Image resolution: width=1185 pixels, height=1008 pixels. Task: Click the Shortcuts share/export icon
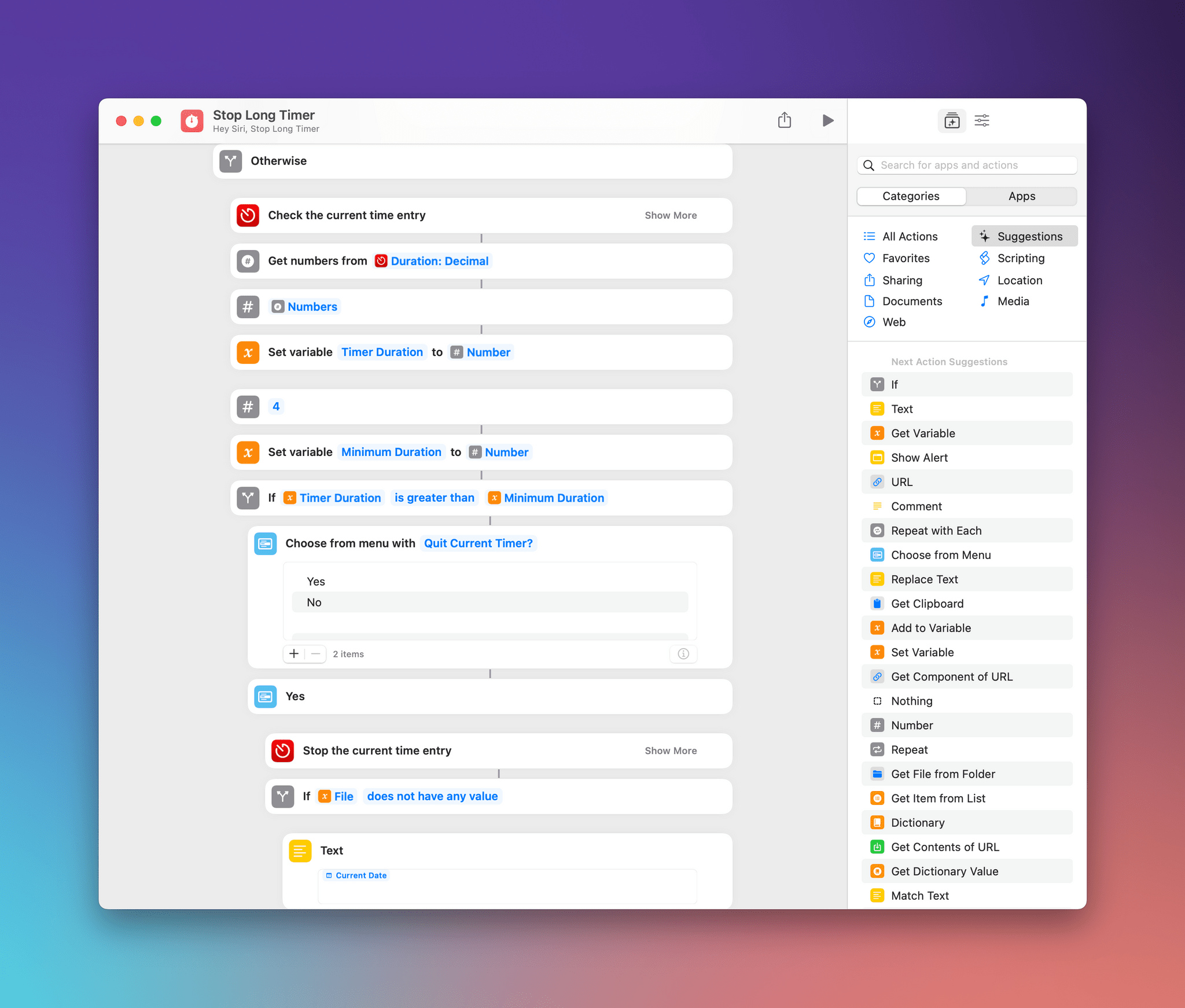pyautogui.click(x=785, y=120)
